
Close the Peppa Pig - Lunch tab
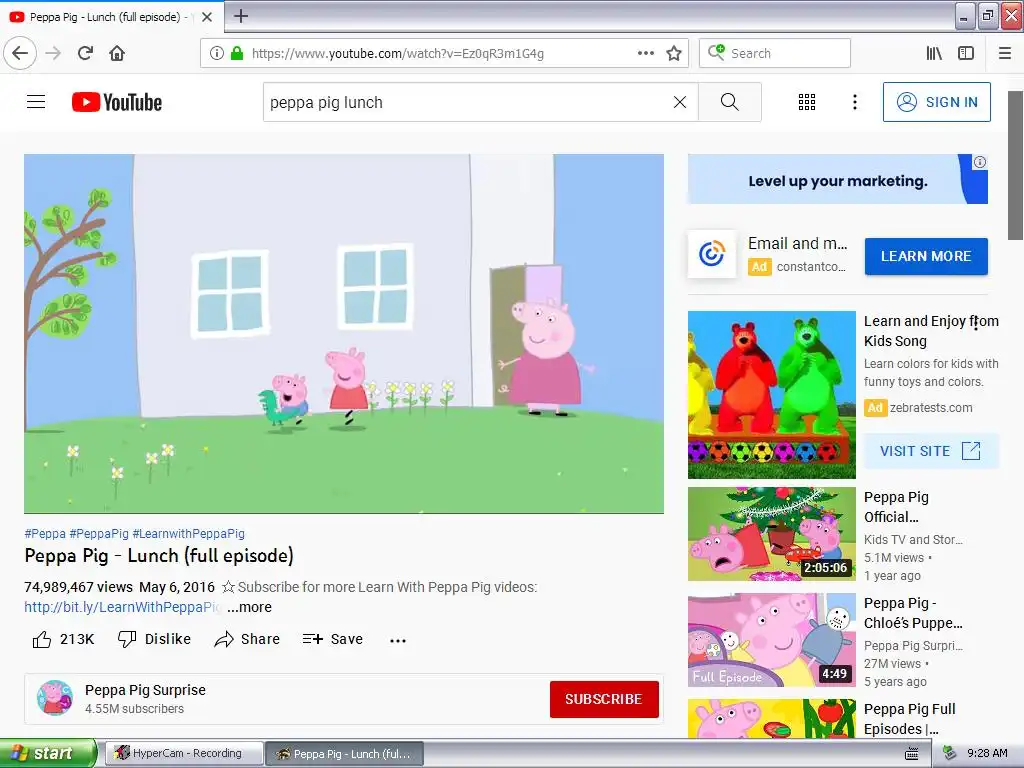coord(207,17)
